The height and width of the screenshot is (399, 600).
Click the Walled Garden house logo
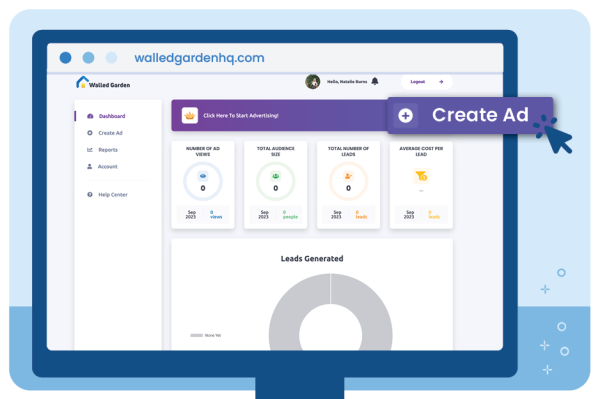pyautogui.click(x=82, y=82)
